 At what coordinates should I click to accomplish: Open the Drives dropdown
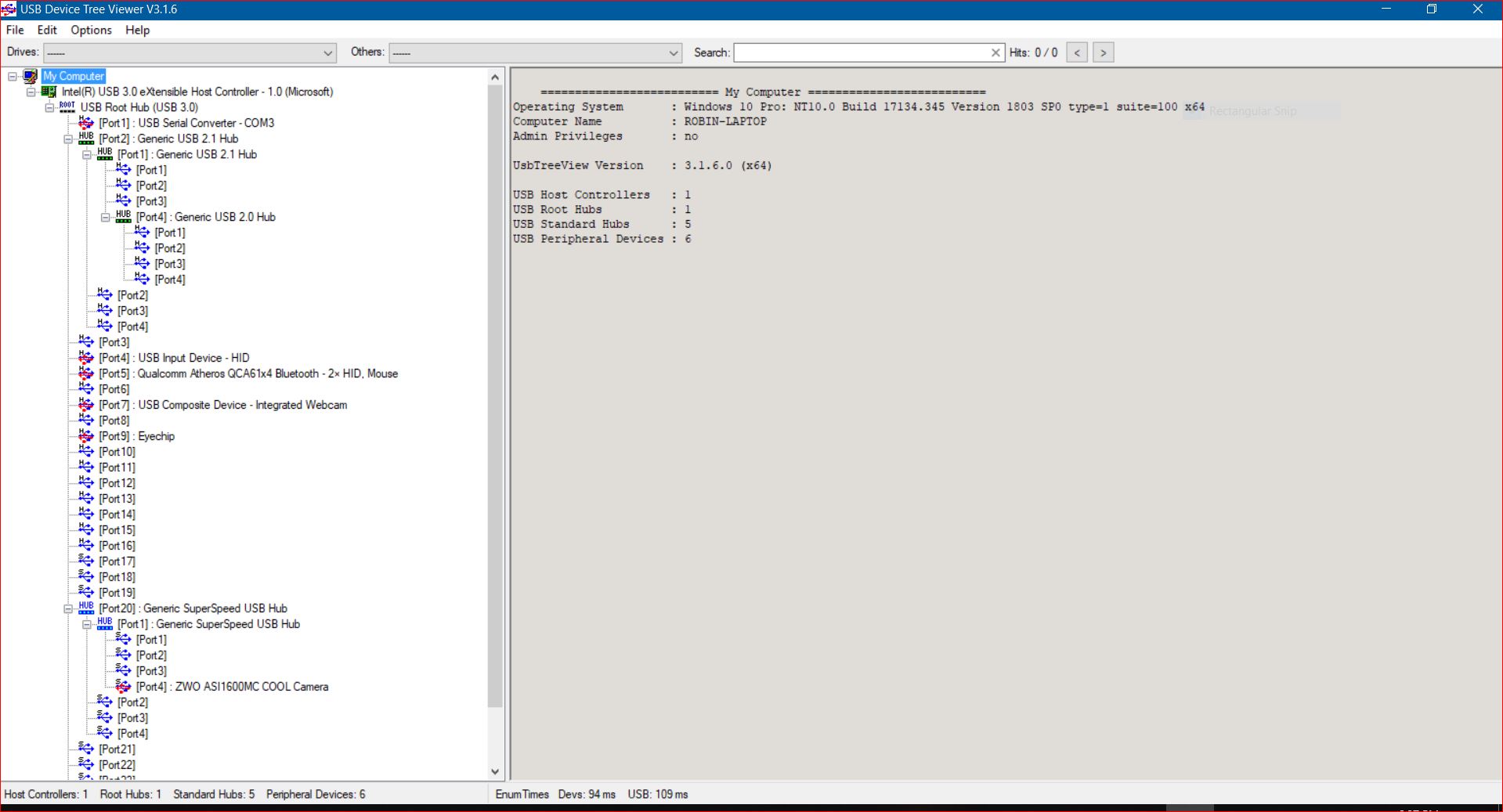tap(190, 52)
